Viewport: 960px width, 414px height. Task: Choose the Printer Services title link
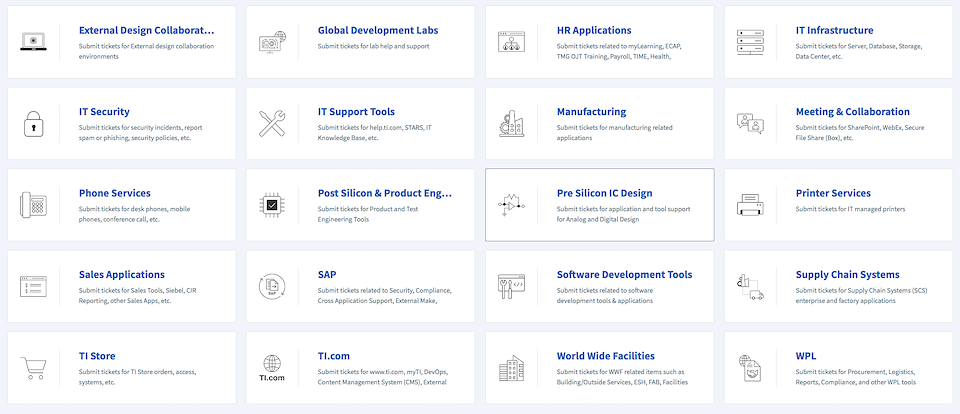click(x=833, y=193)
